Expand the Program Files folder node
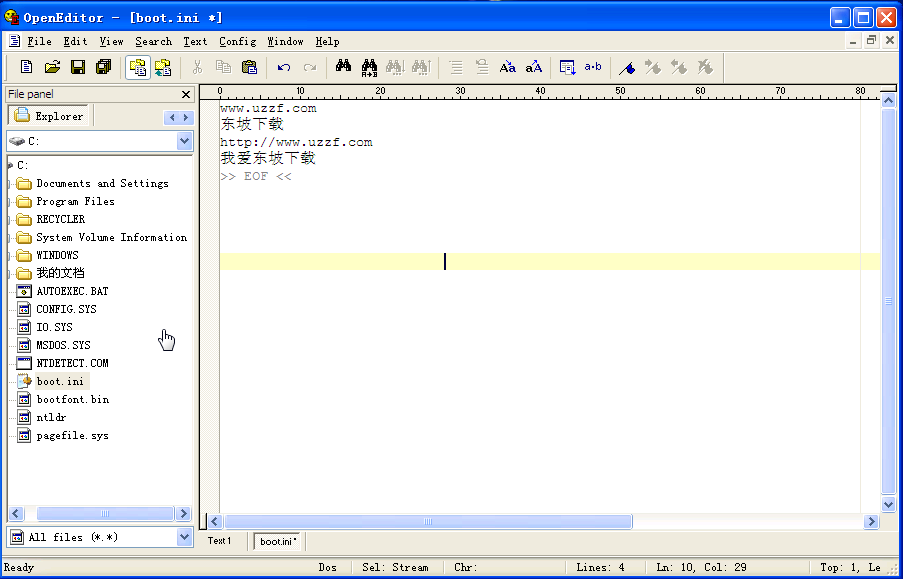 [10, 202]
